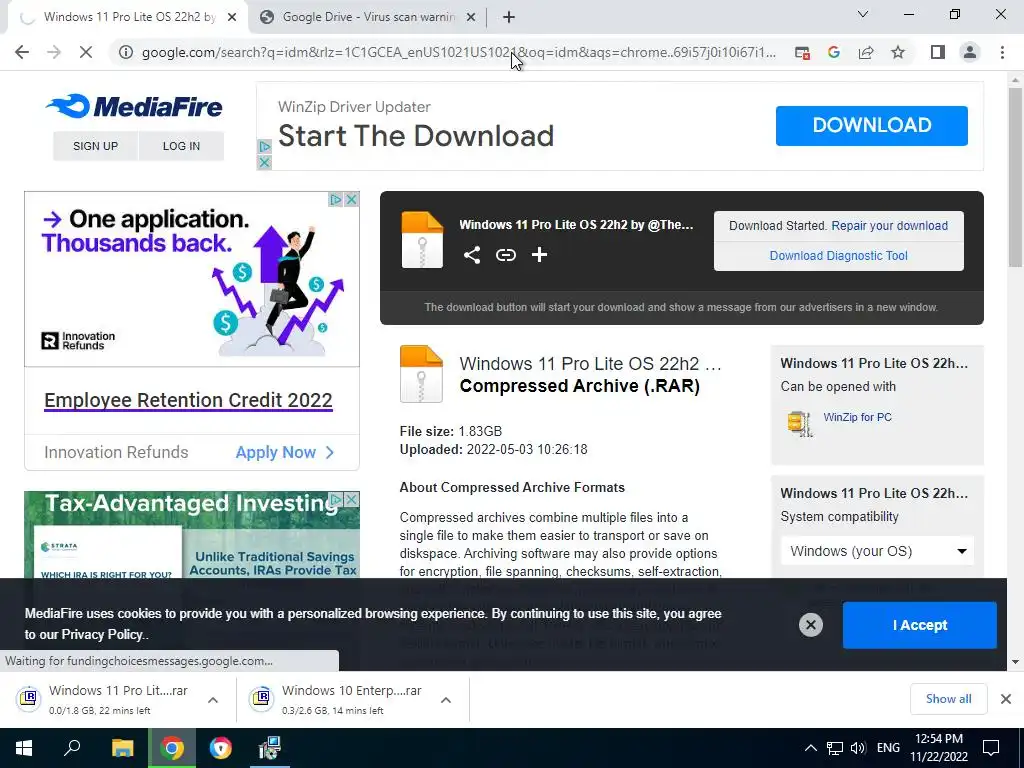Click the Chrome icon on taskbar
This screenshot has height=768, width=1024.
[172, 748]
